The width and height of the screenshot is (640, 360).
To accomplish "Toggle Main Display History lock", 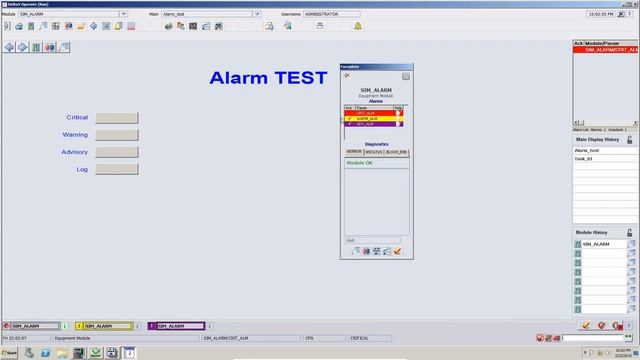I will click(x=630, y=140).
